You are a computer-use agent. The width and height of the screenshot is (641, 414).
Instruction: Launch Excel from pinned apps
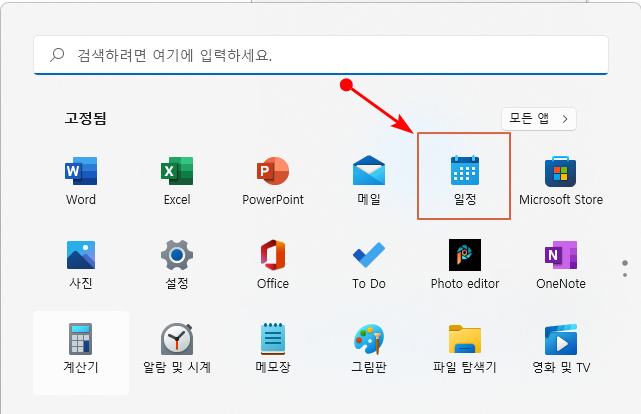click(x=177, y=181)
